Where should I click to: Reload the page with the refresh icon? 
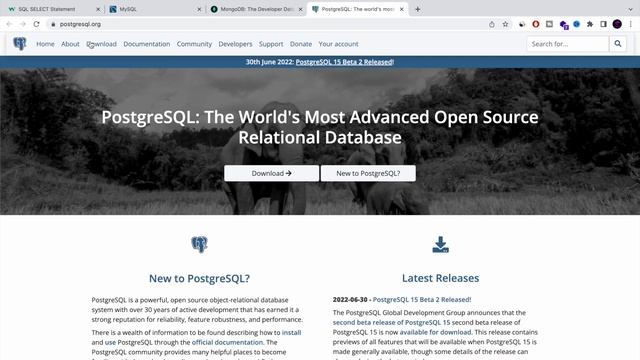click(36, 24)
